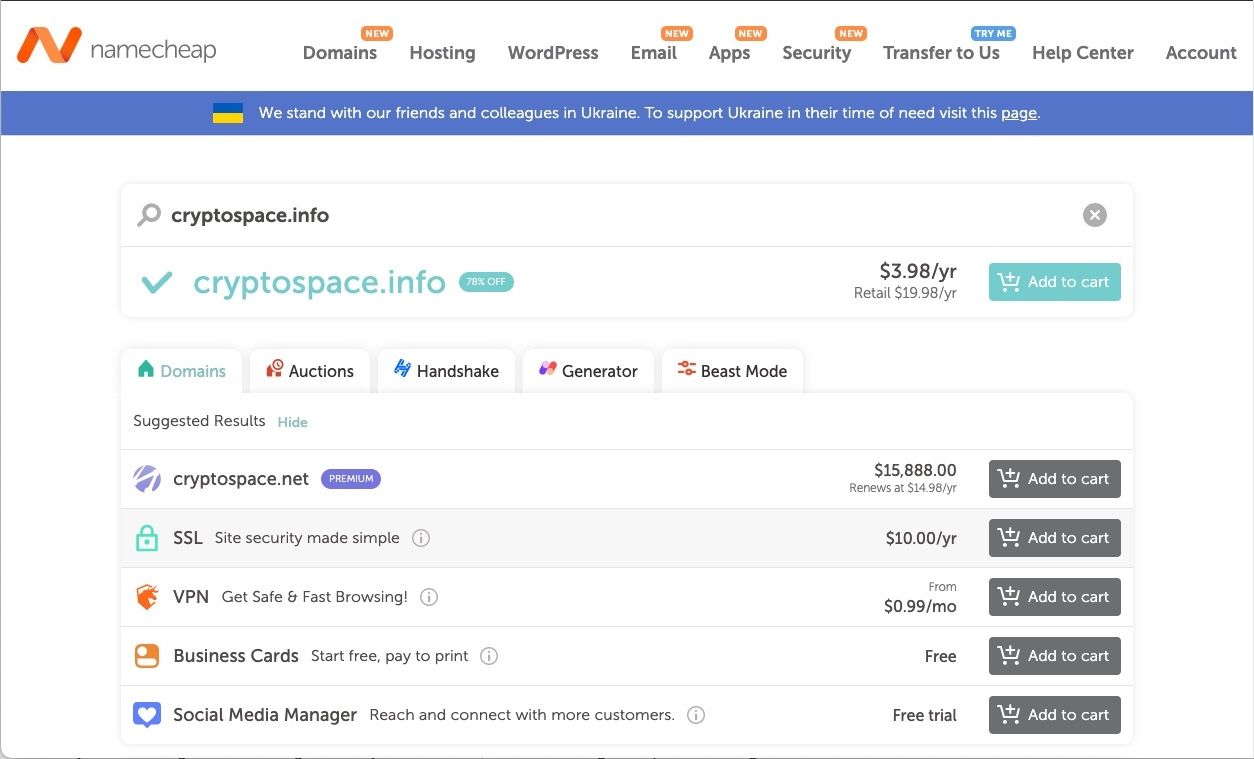1254x759 pixels.
Task: Add cryptospace.info to cart
Action: tap(1054, 281)
